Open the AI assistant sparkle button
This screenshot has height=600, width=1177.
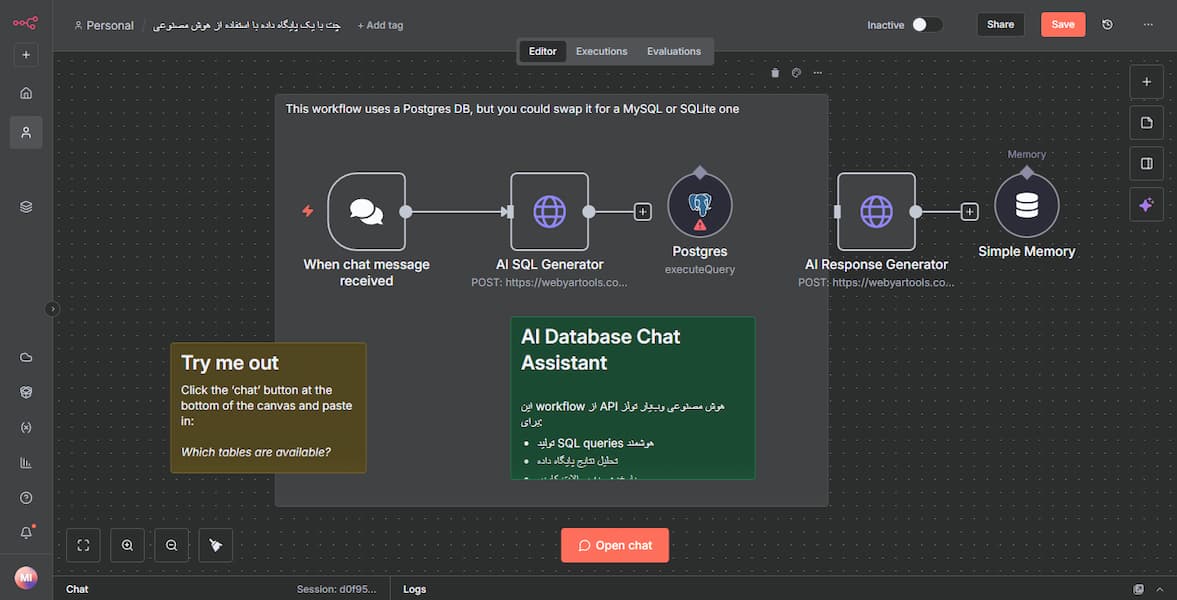(1146, 204)
